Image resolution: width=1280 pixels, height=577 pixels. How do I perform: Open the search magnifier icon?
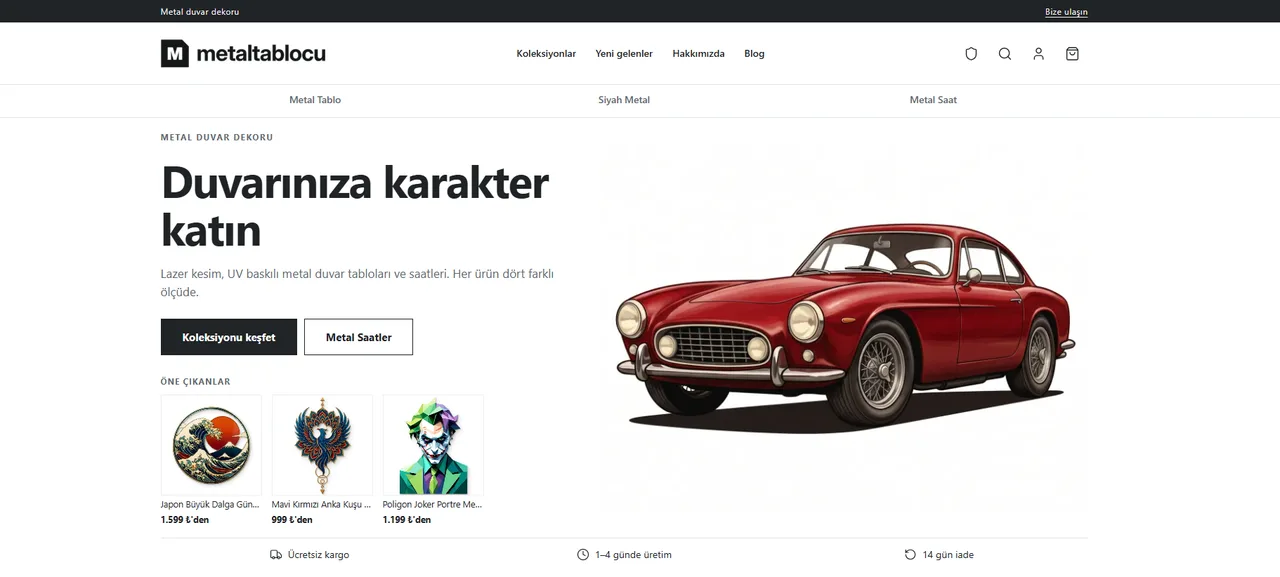click(1005, 54)
